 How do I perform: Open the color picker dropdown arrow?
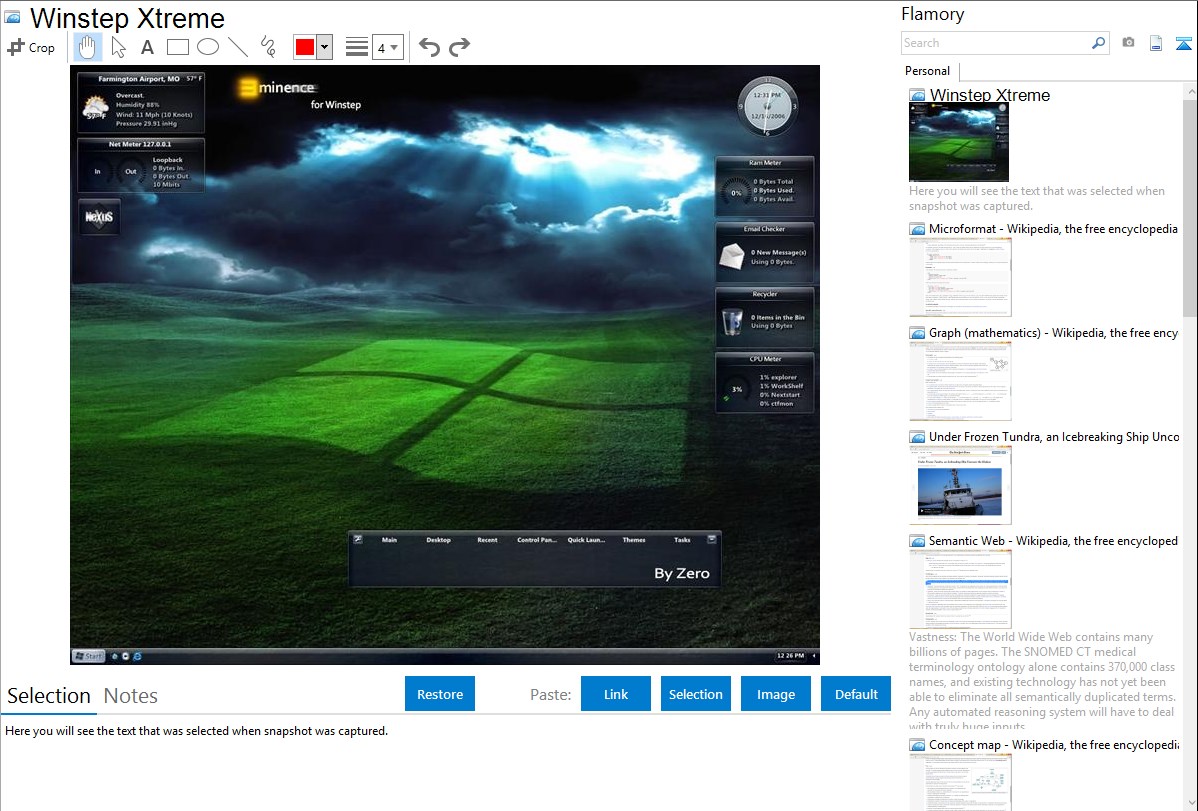pyautogui.click(x=324, y=47)
